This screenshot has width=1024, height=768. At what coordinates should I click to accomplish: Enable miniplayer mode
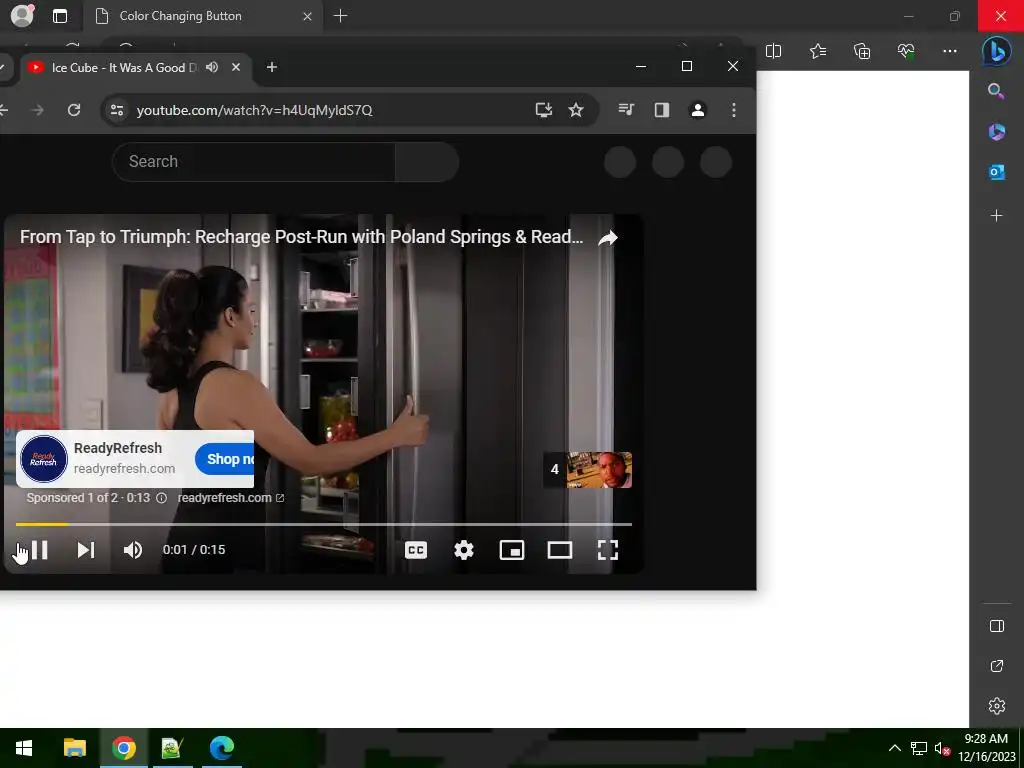point(512,550)
